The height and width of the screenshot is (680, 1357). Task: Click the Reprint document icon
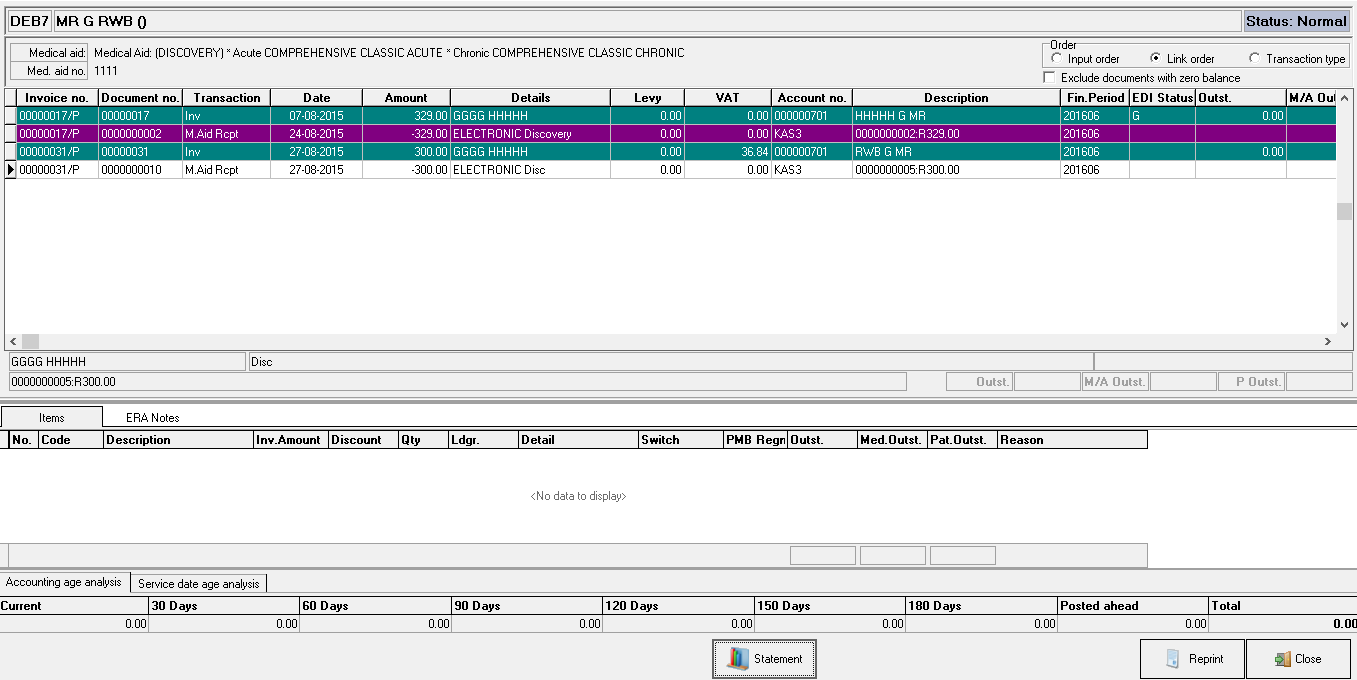point(1173,659)
